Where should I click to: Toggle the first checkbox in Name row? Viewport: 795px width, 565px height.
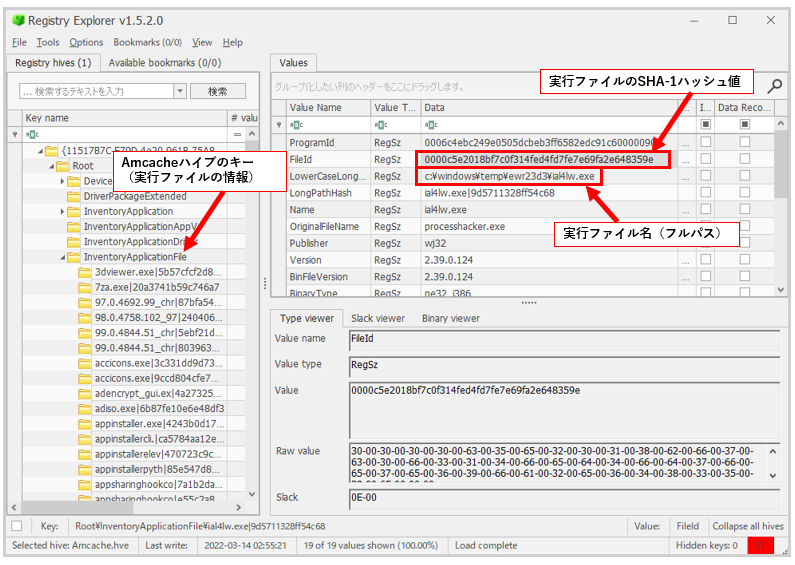click(x=705, y=209)
